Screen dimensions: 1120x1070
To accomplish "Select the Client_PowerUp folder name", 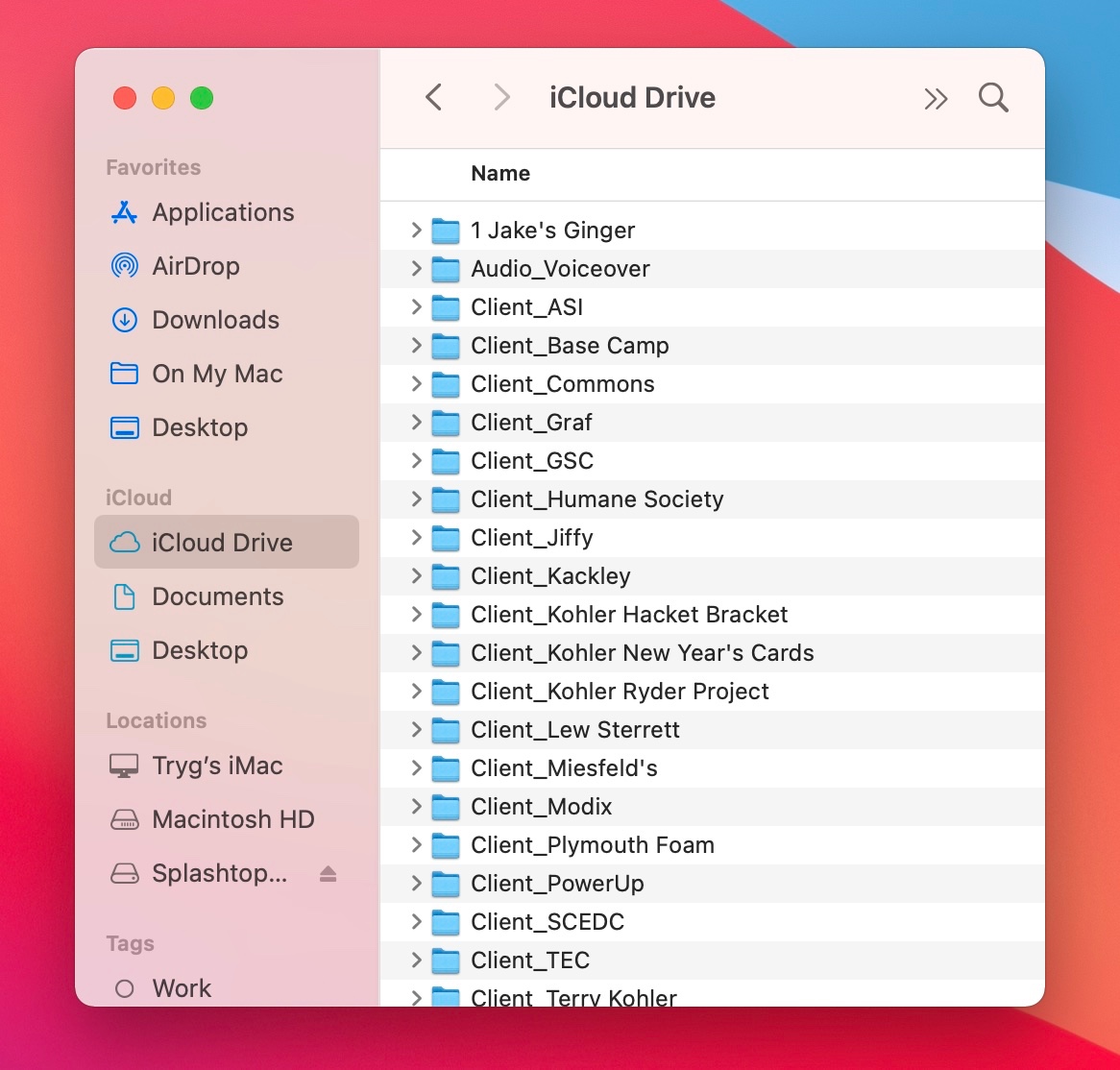I will coord(557,884).
